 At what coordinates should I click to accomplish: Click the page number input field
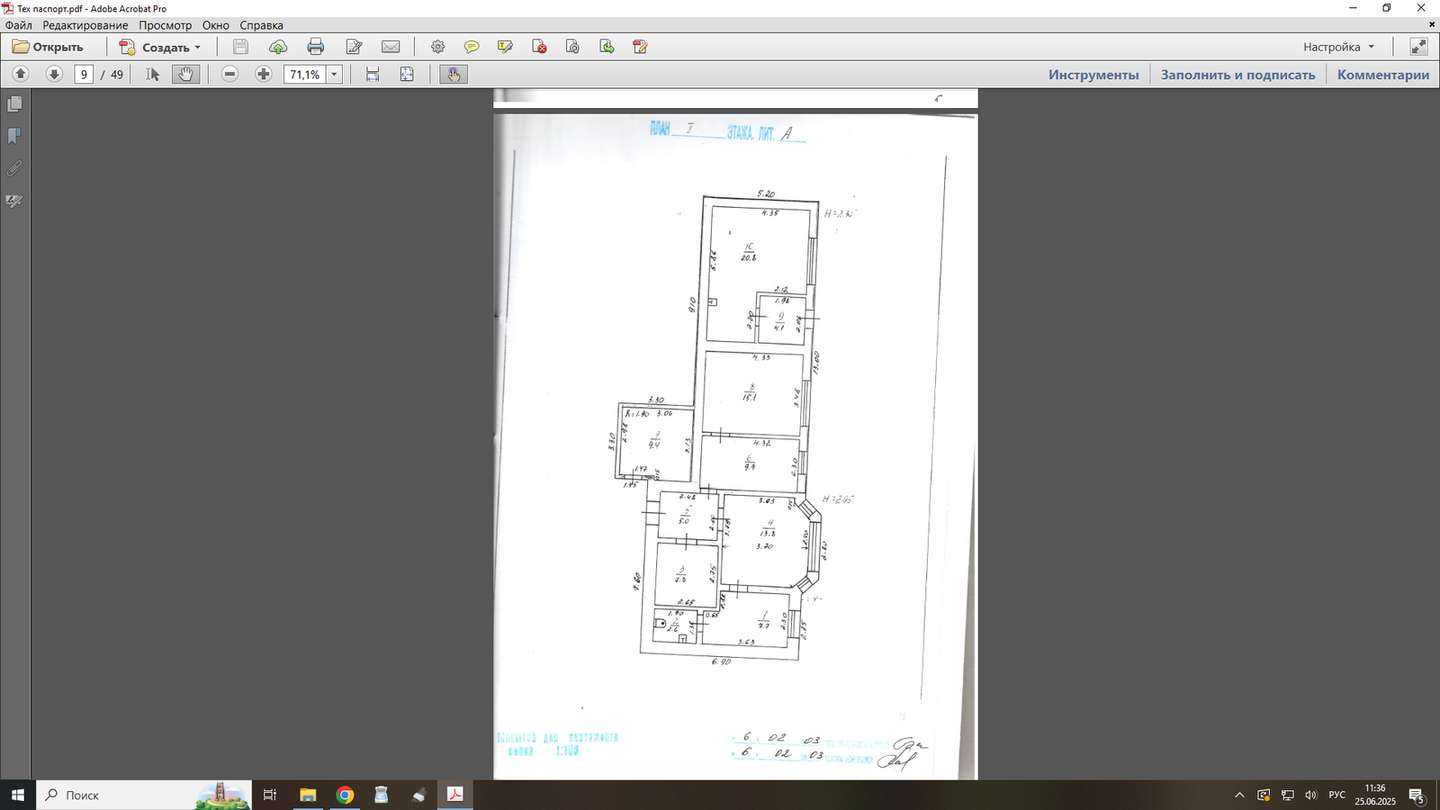click(84, 74)
